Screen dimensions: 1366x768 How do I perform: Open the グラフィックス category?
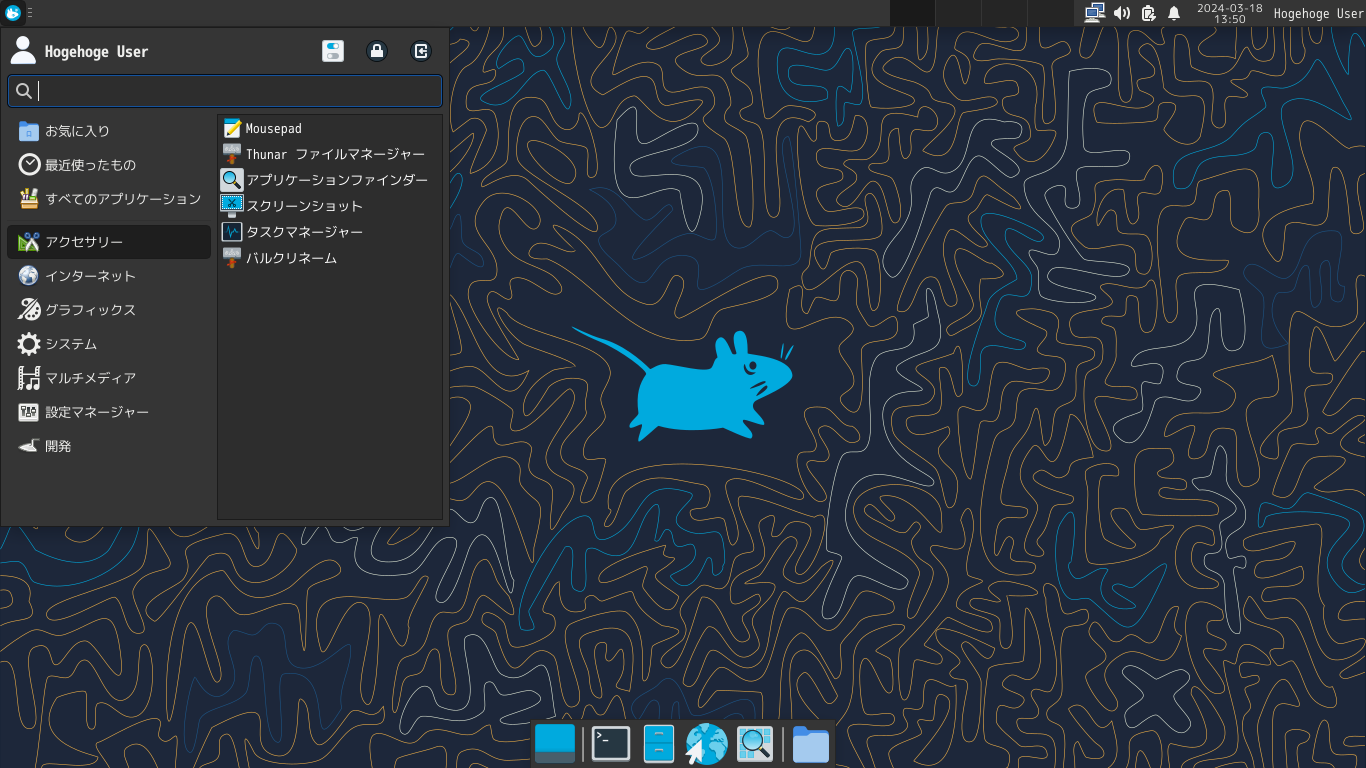109,310
